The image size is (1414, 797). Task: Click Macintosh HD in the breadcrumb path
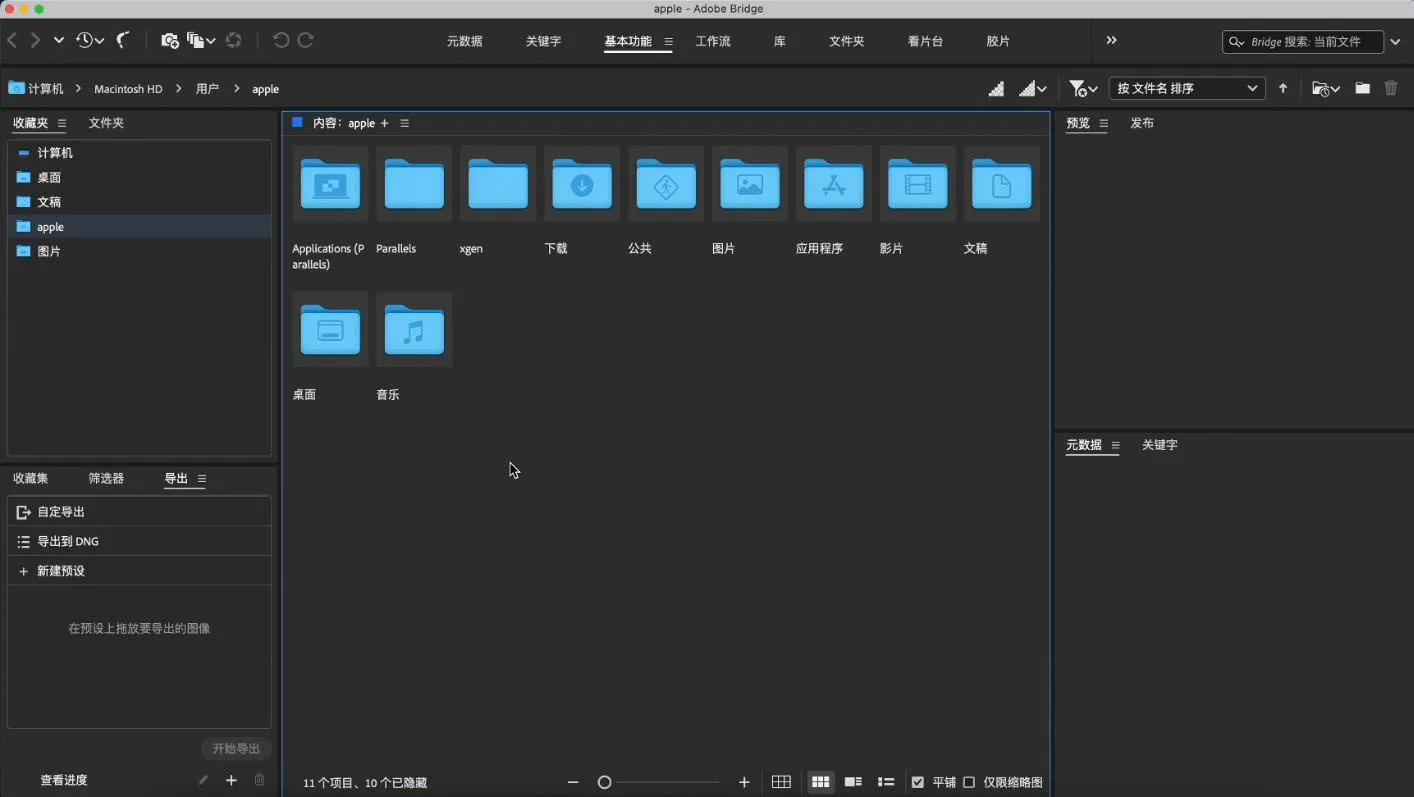point(128,89)
